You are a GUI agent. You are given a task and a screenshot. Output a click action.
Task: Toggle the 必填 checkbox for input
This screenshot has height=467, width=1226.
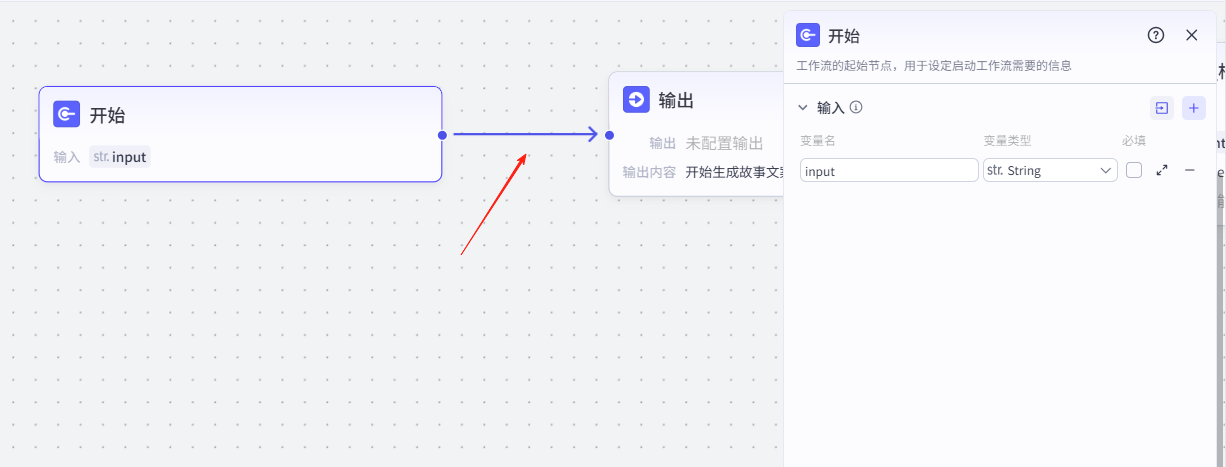[x=1134, y=171]
